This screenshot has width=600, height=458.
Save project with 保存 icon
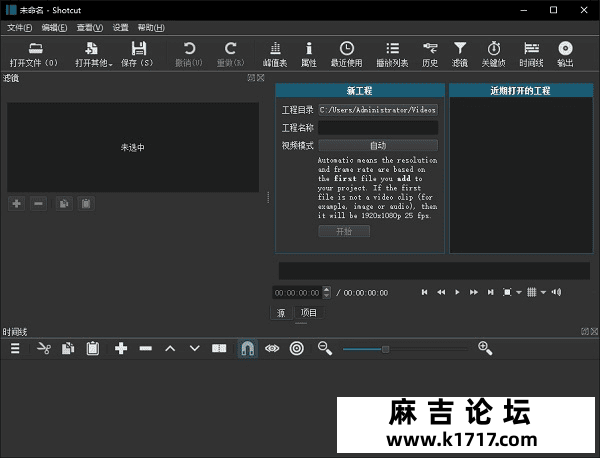point(137,55)
